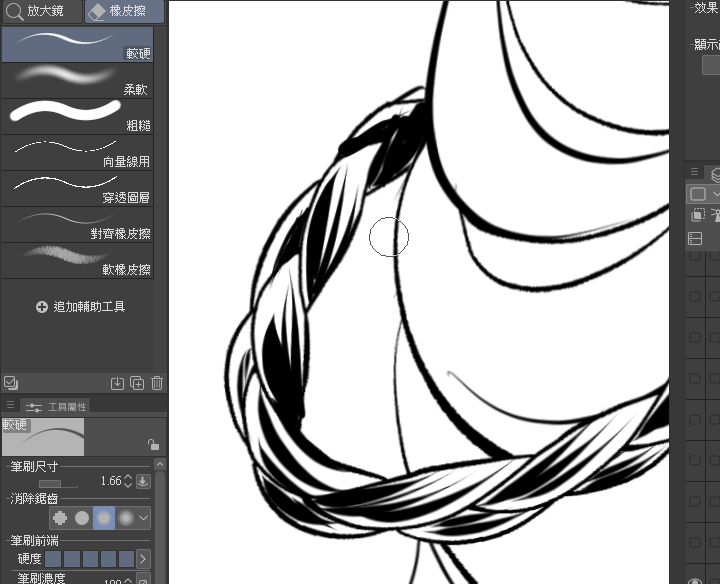Set anti-aliasing to strong
The image size is (720, 584).
point(126,518)
